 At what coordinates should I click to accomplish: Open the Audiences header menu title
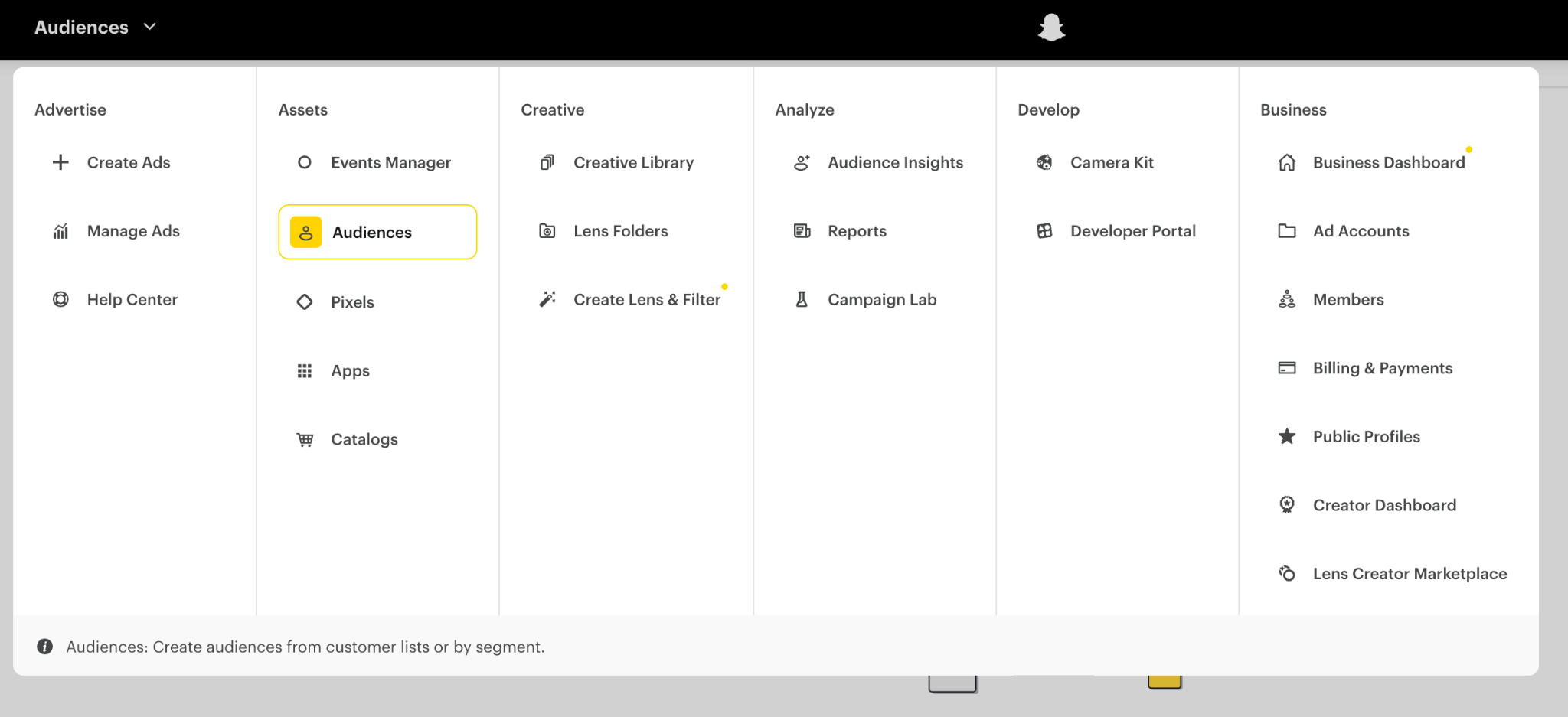pos(81,28)
